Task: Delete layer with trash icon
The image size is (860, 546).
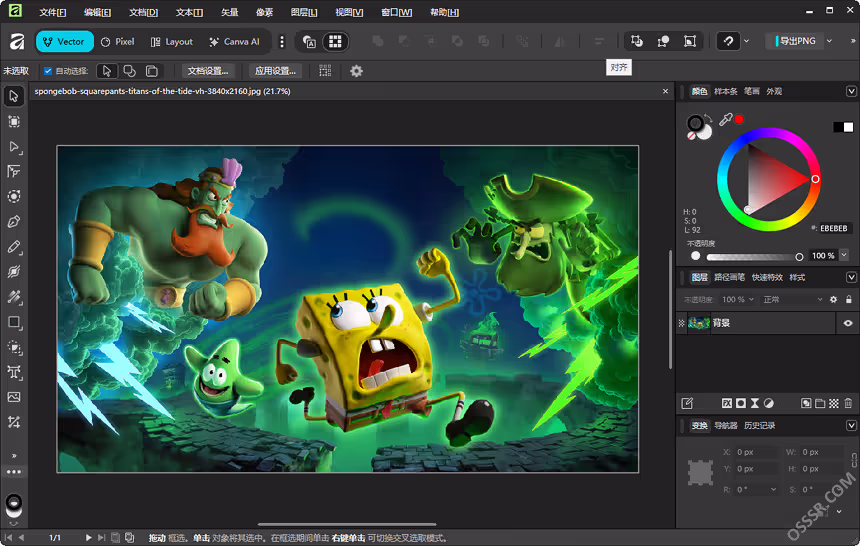Action: [x=848, y=403]
